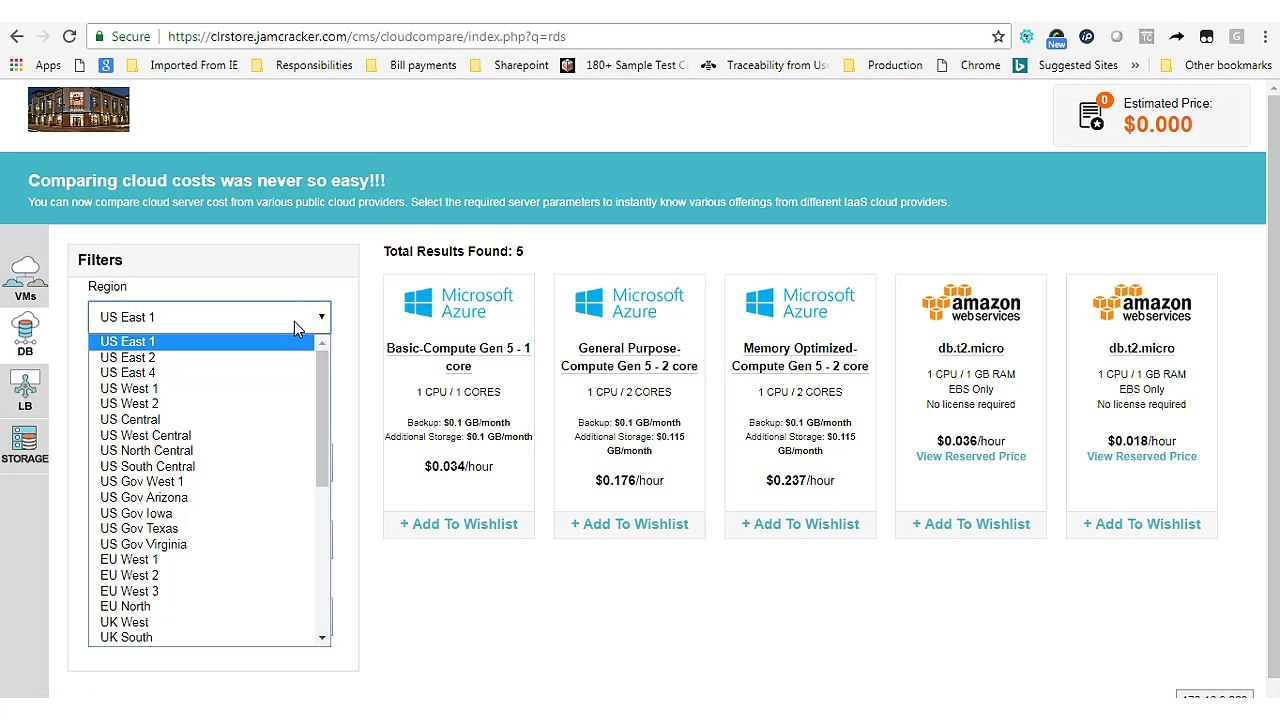Show more bookmarks chevron
This screenshot has height=720, width=1280.
point(1135,65)
